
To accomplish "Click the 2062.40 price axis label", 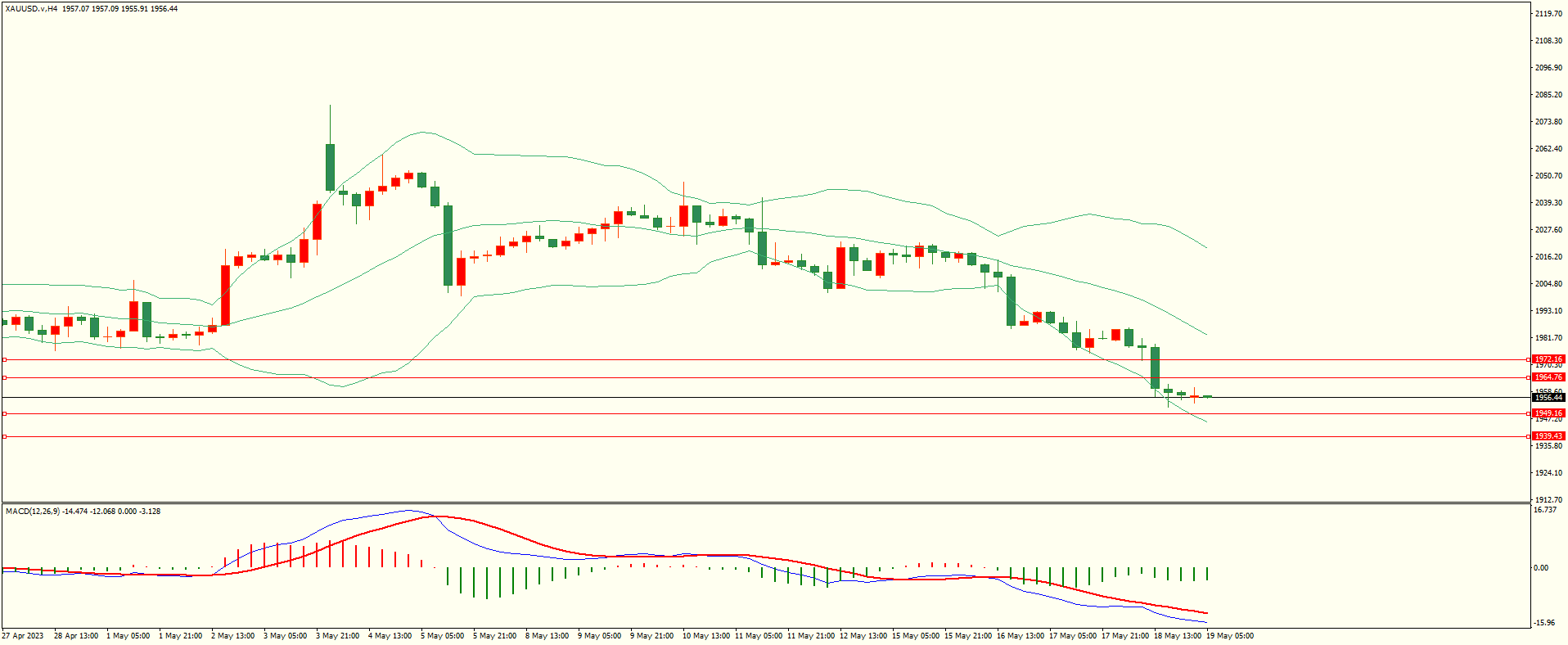I will coord(1548,149).
